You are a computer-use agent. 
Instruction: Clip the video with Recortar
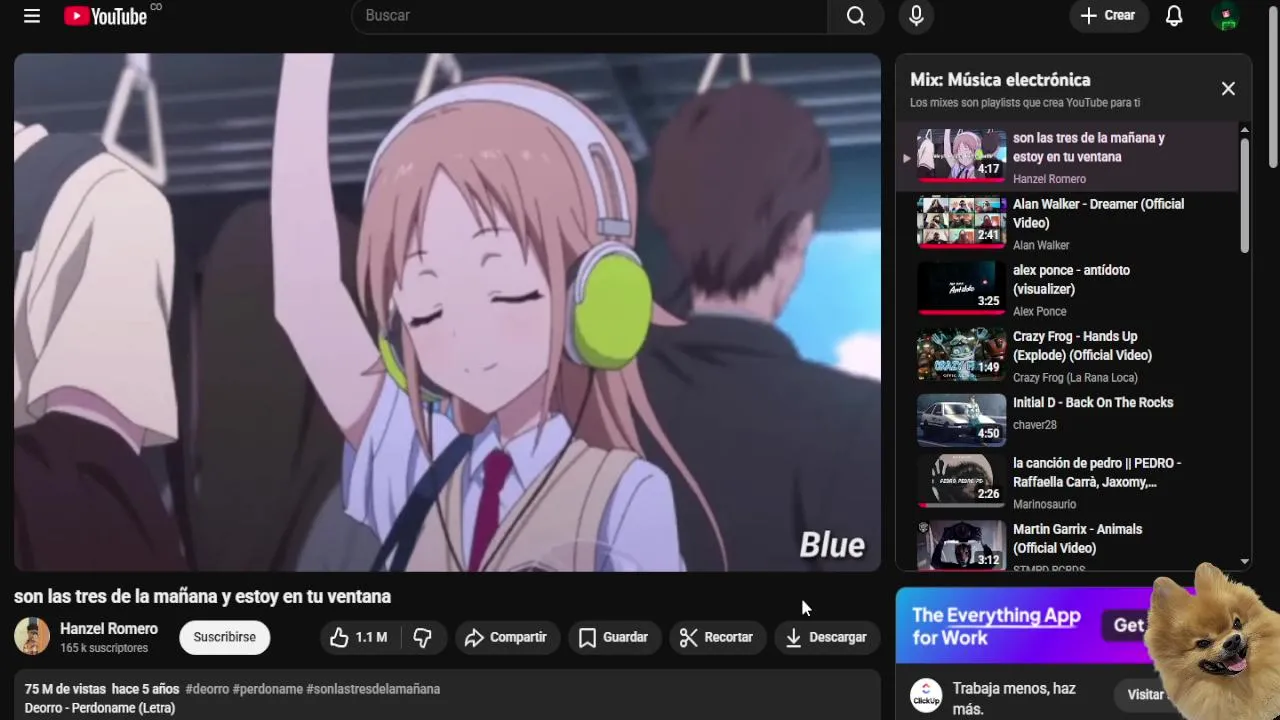point(717,637)
